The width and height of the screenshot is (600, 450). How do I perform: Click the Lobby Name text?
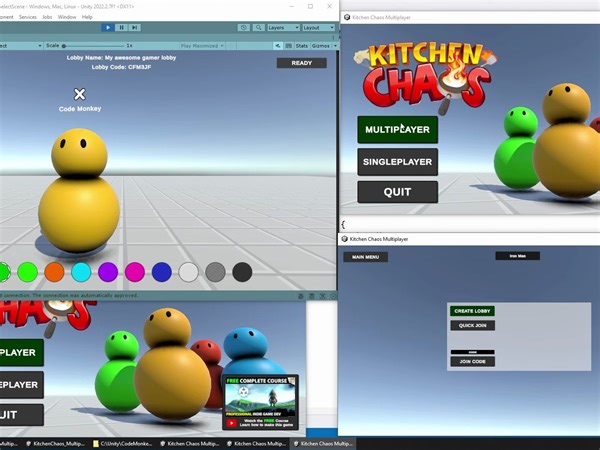point(121,58)
